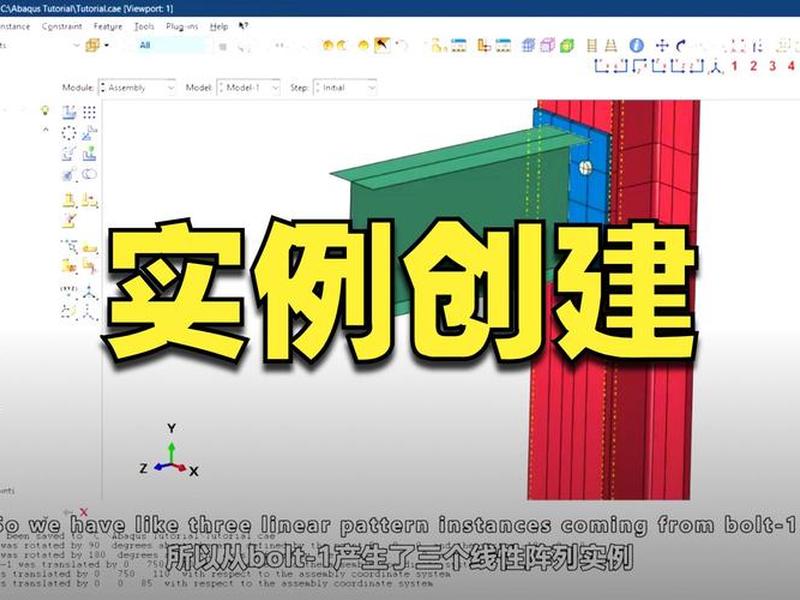Select the wireframe render style icon

[529, 45]
